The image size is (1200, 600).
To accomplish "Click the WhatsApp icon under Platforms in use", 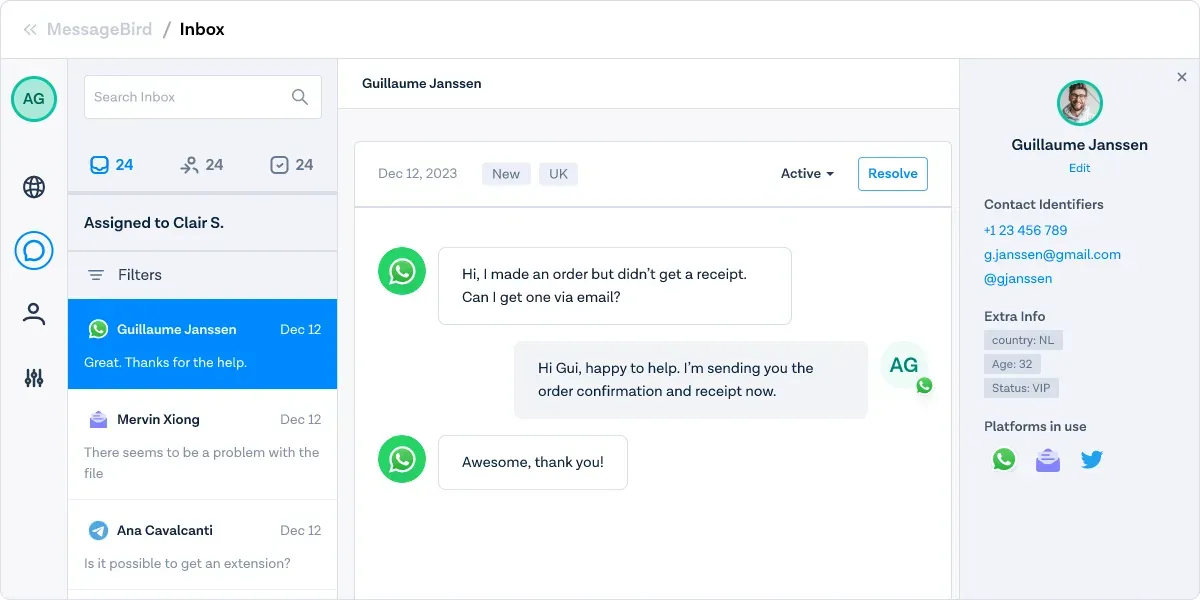I will 1004,460.
